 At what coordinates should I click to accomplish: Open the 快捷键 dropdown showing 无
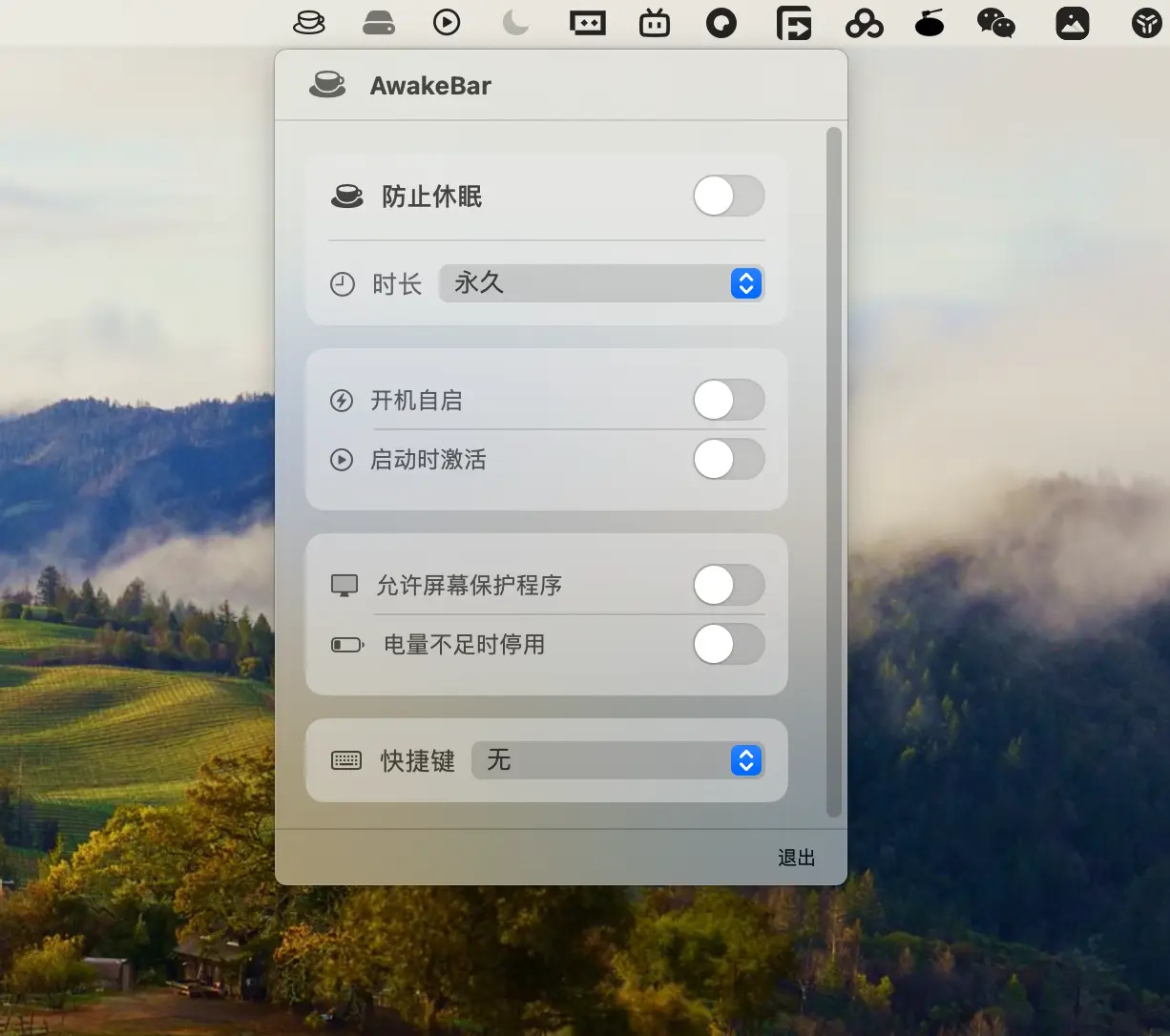click(617, 761)
